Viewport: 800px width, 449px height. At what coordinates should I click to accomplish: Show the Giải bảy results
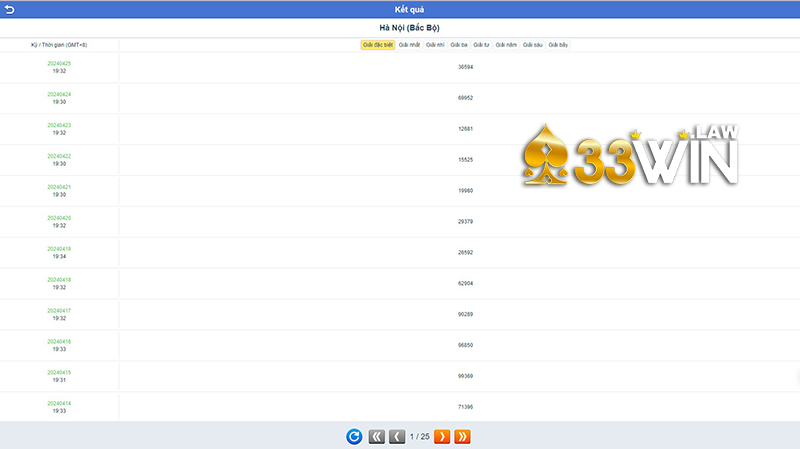tap(558, 45)
